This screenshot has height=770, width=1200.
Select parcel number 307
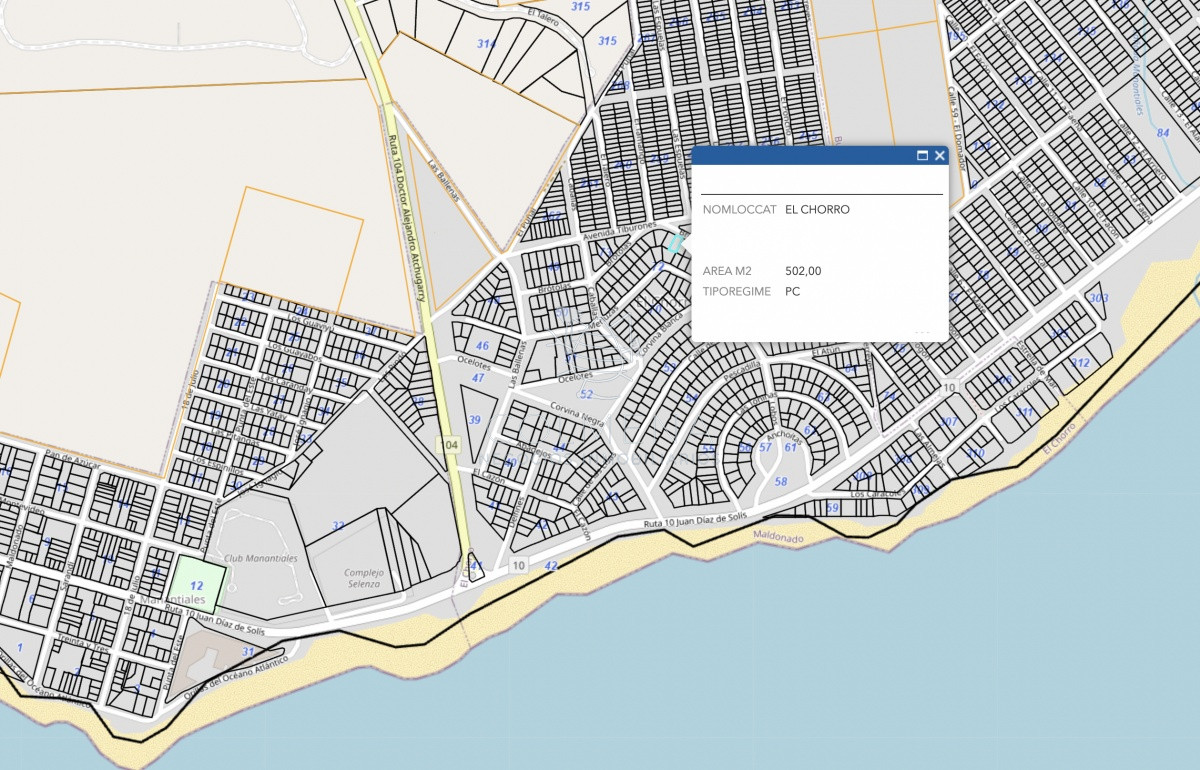click(948, 422)
